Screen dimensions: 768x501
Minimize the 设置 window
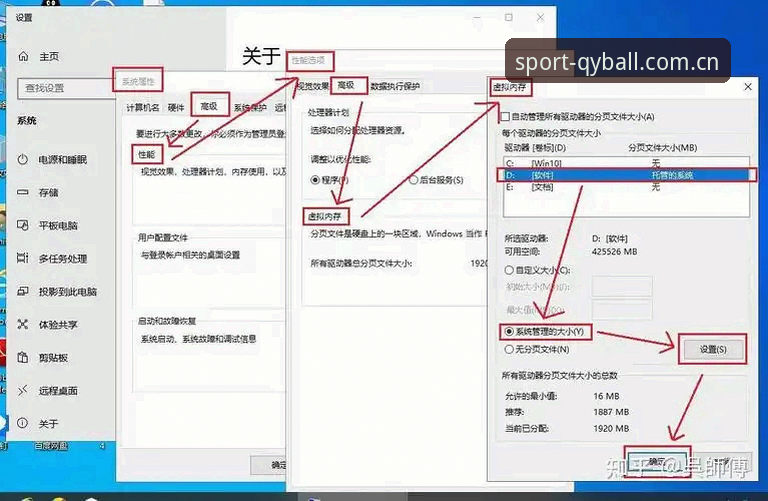(477, 18)
